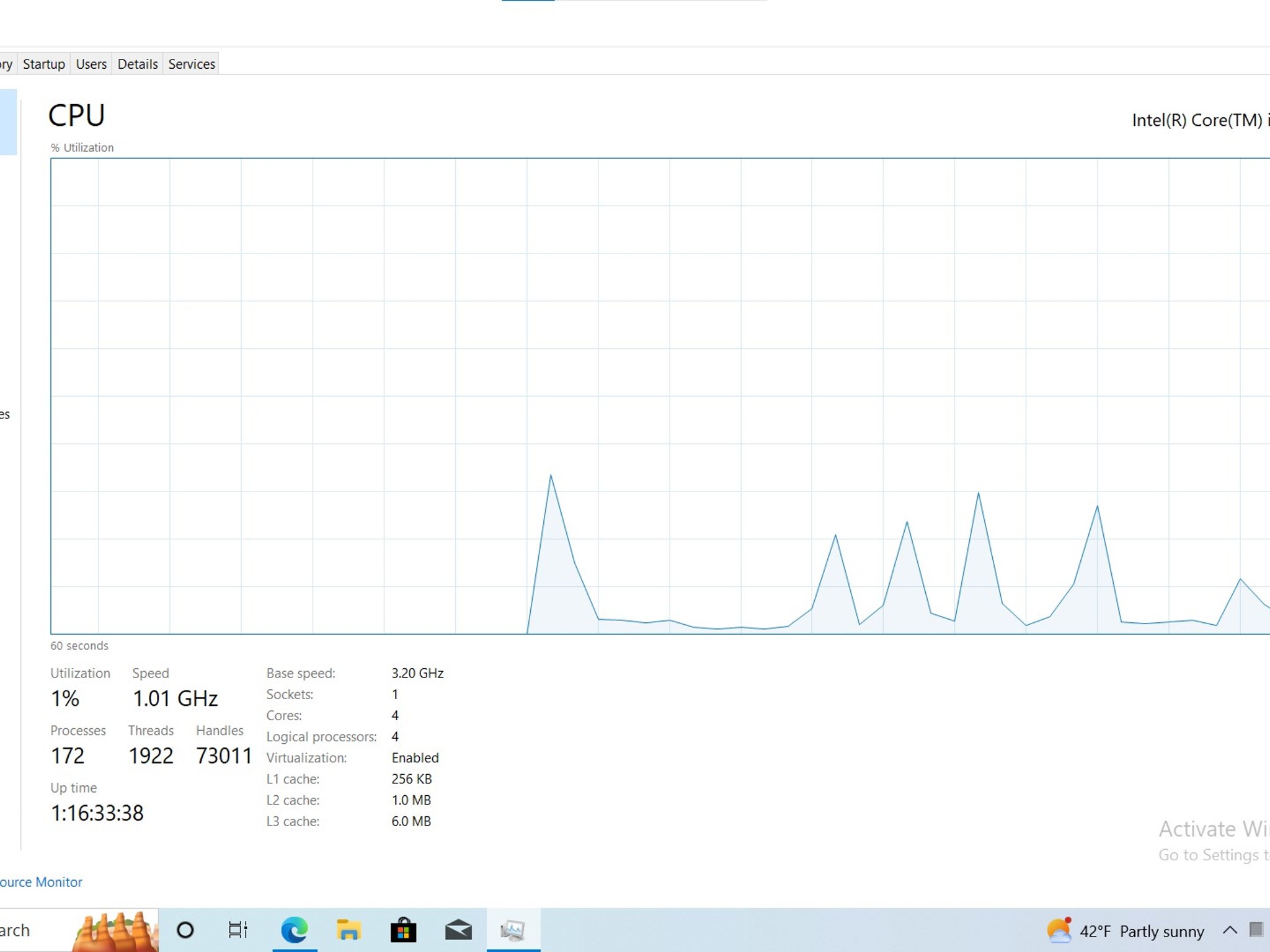This screenshot has width=1270, height=952.
Task: Click the 60 seconds graph label
Action: point(79,646)
